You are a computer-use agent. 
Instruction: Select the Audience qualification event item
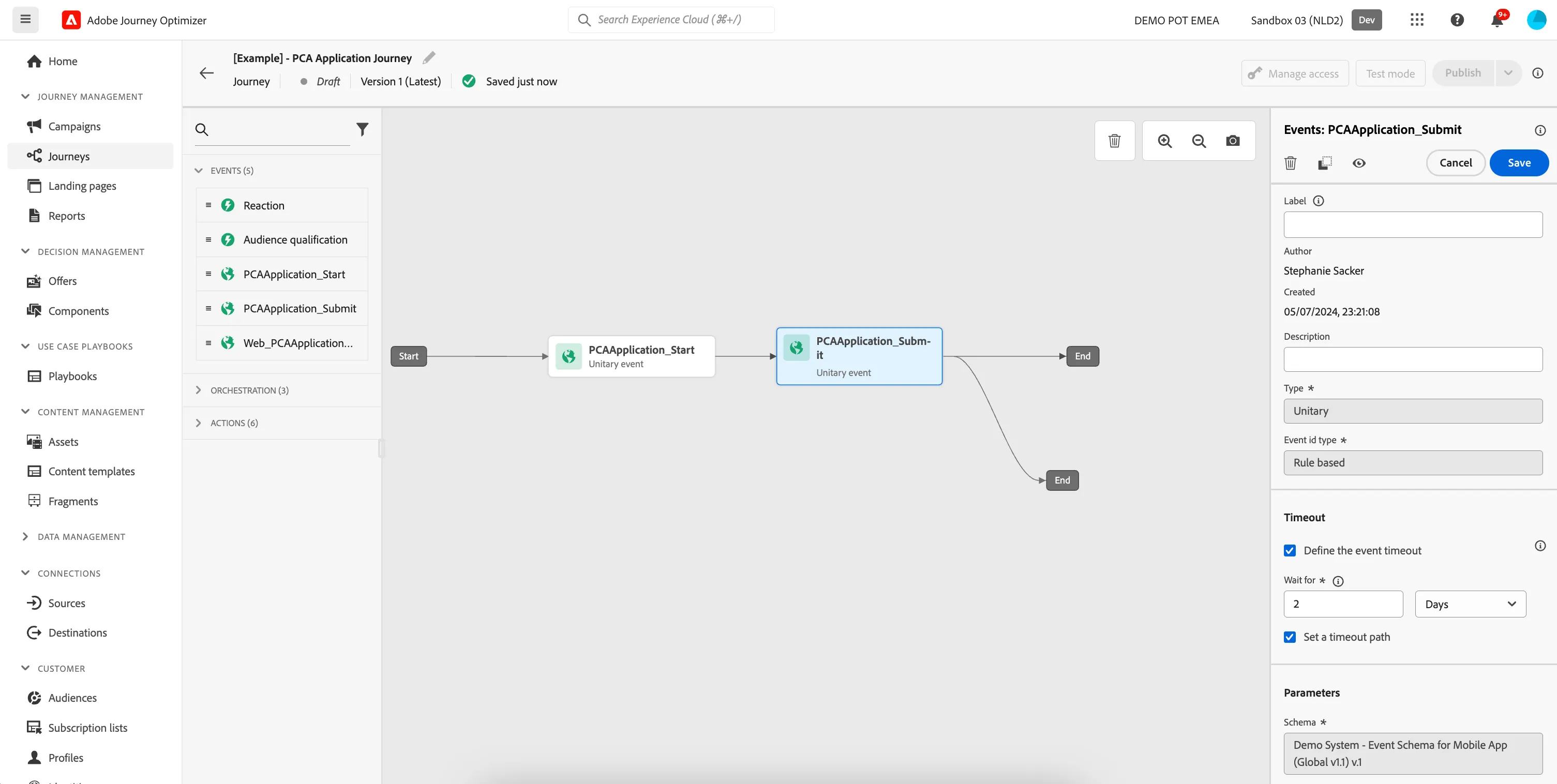coord(282,239)
